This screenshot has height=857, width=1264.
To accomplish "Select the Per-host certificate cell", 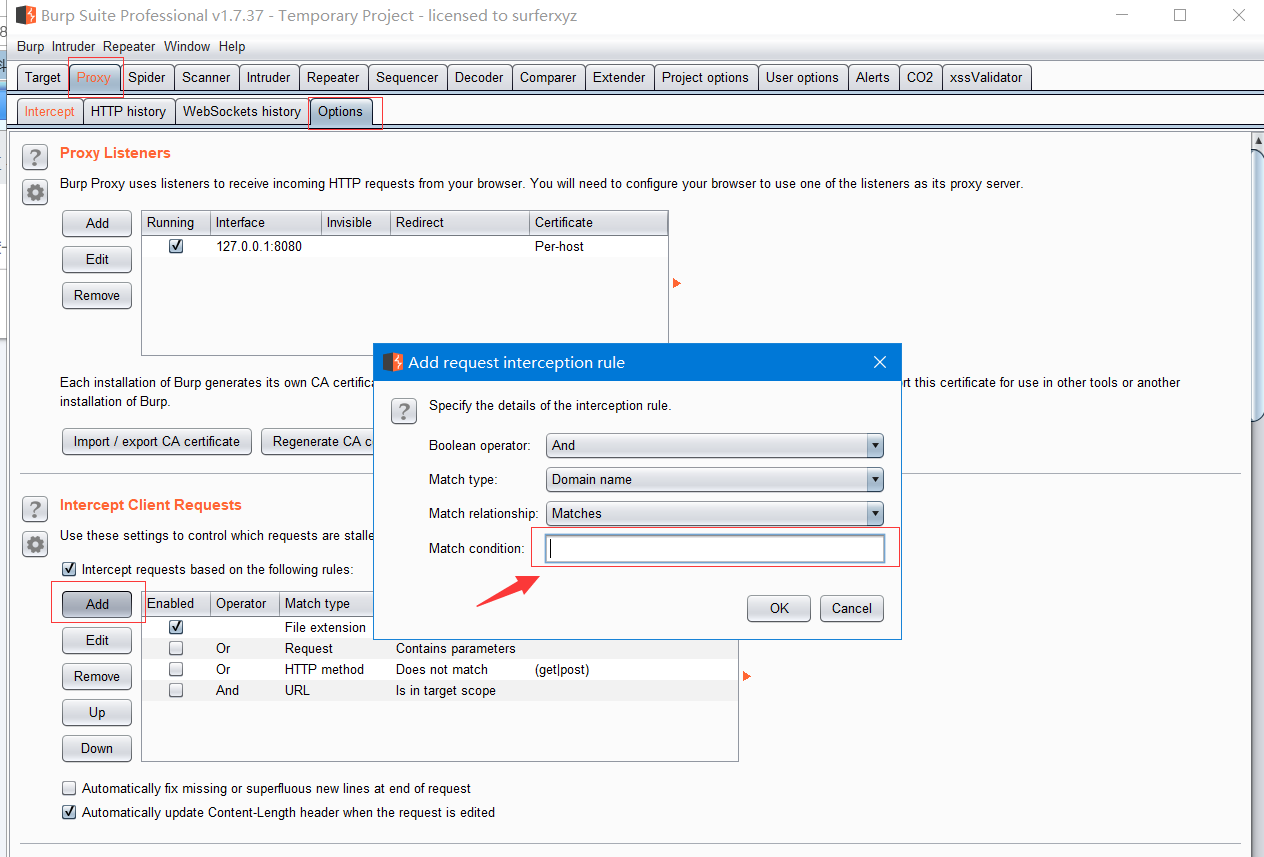I will pyautogui.click(x=599, y=246).
